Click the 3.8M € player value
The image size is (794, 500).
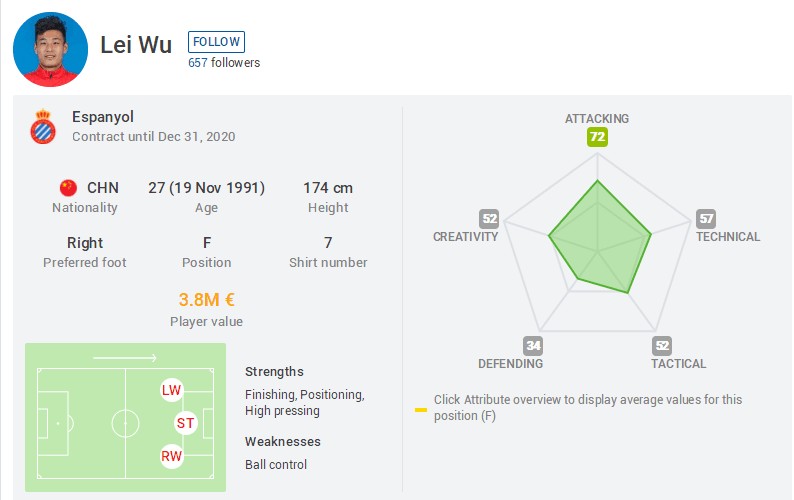click(x=206, y=300)
